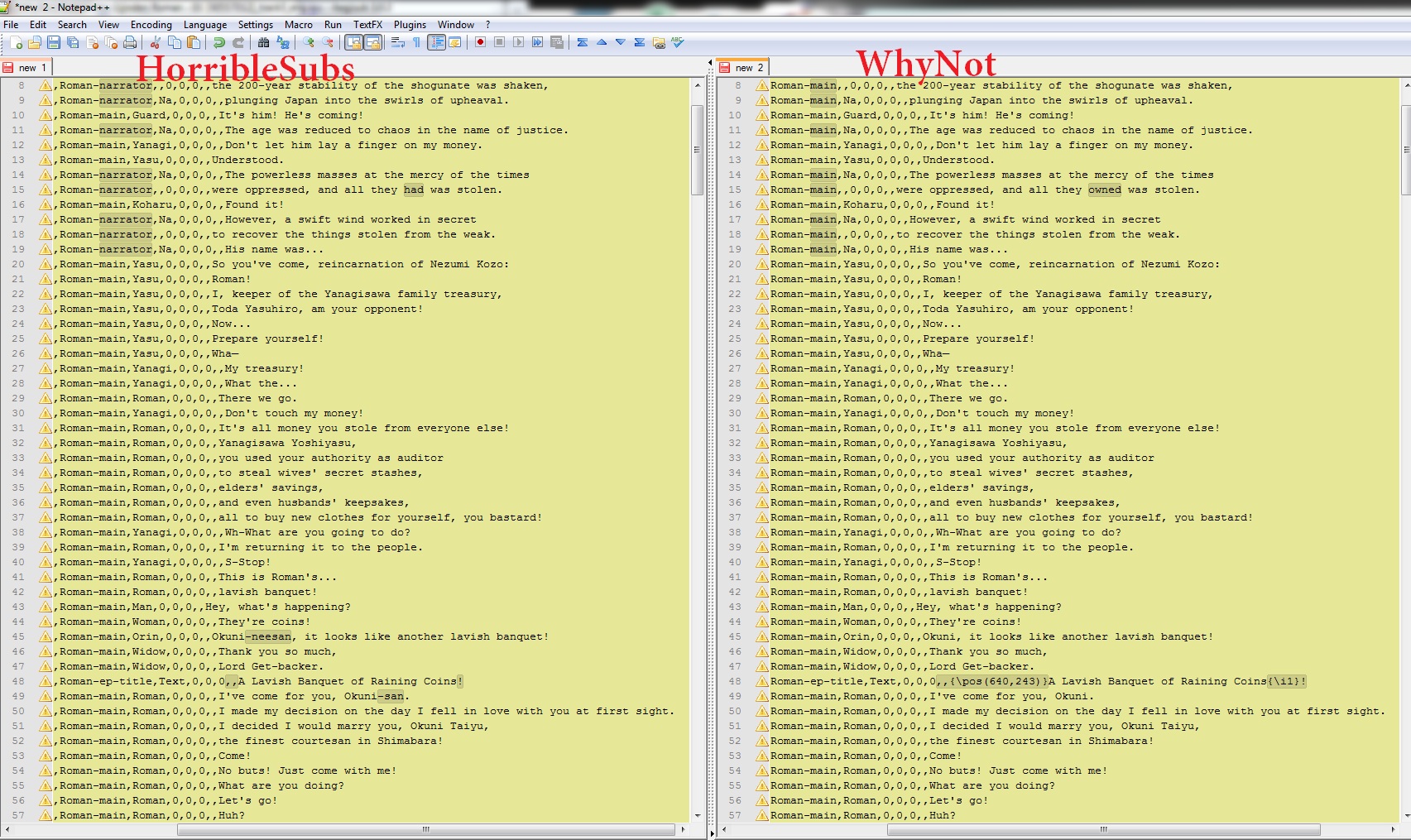Toggle word wrap in the toolbar
1411x840 pixels.
point(398,42)
